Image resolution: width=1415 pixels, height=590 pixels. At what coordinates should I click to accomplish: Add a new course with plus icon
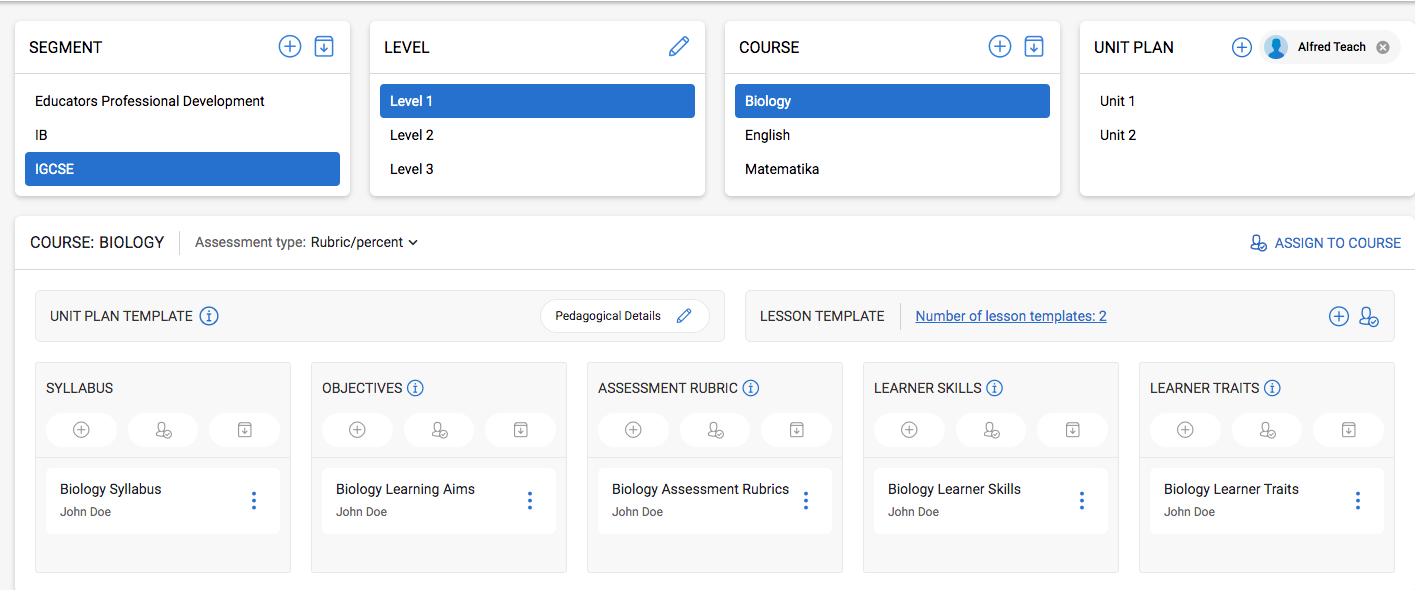(x=1000, y=47)
